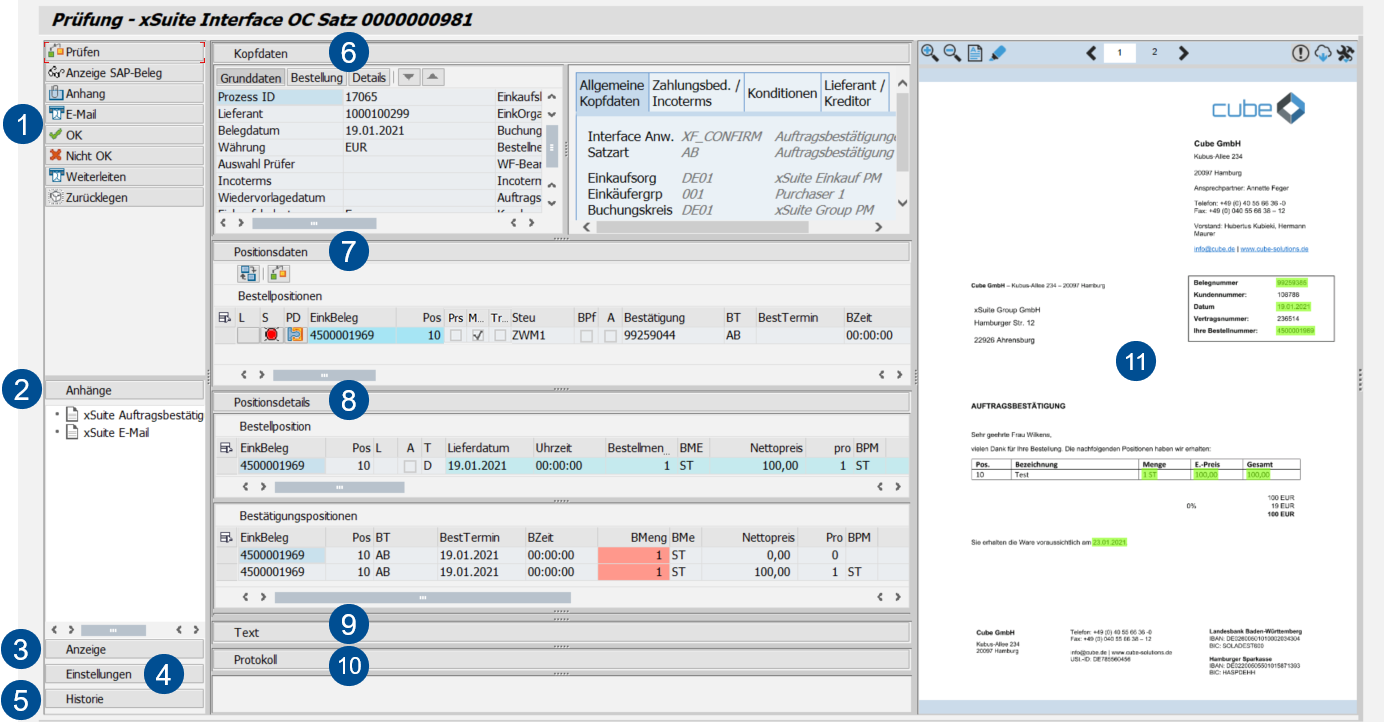Click the PD workflow icon in the Bestellpositionen row
This screenshot has height=722, width=1384.
[295, 335]
